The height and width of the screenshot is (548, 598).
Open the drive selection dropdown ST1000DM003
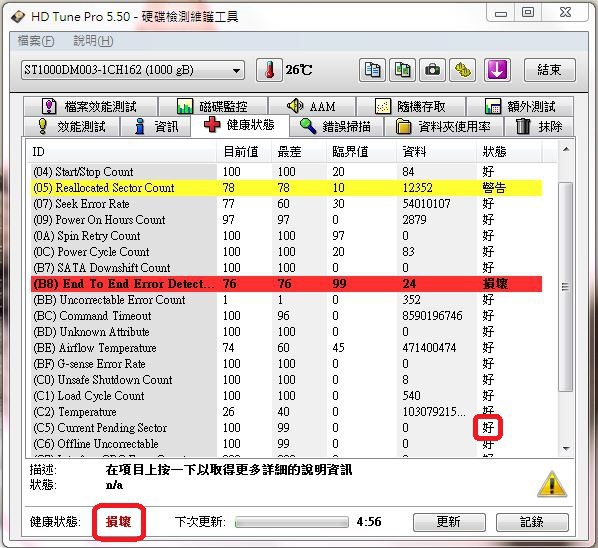tap(133, 70)
